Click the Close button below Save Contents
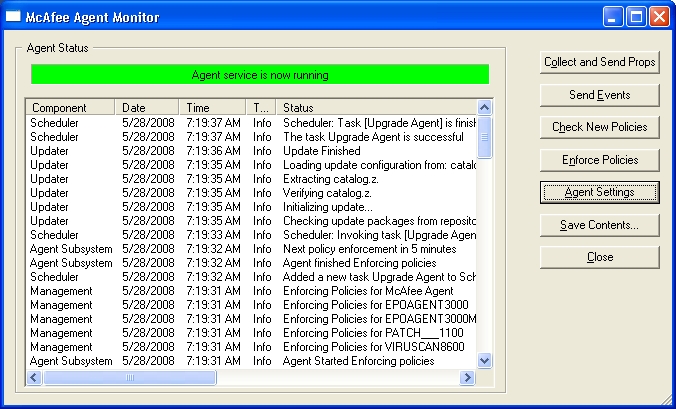 point(600,257)
